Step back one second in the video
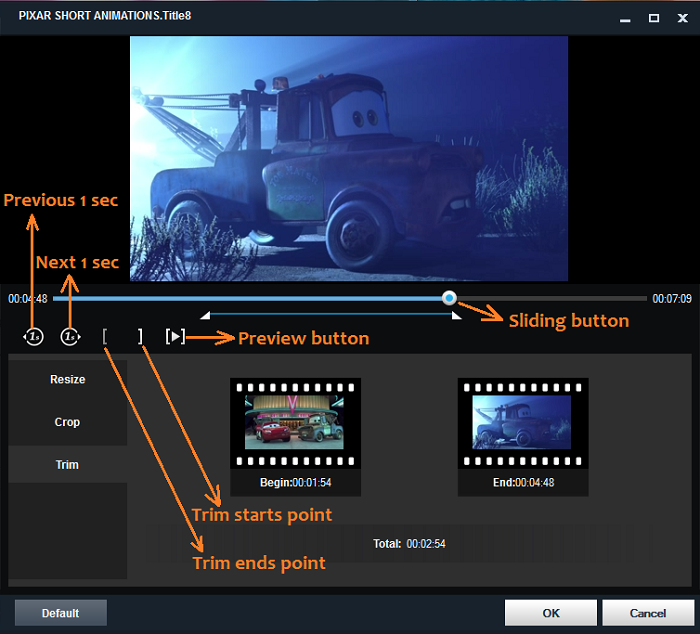 pyautogui.click(x=33, y=337)
